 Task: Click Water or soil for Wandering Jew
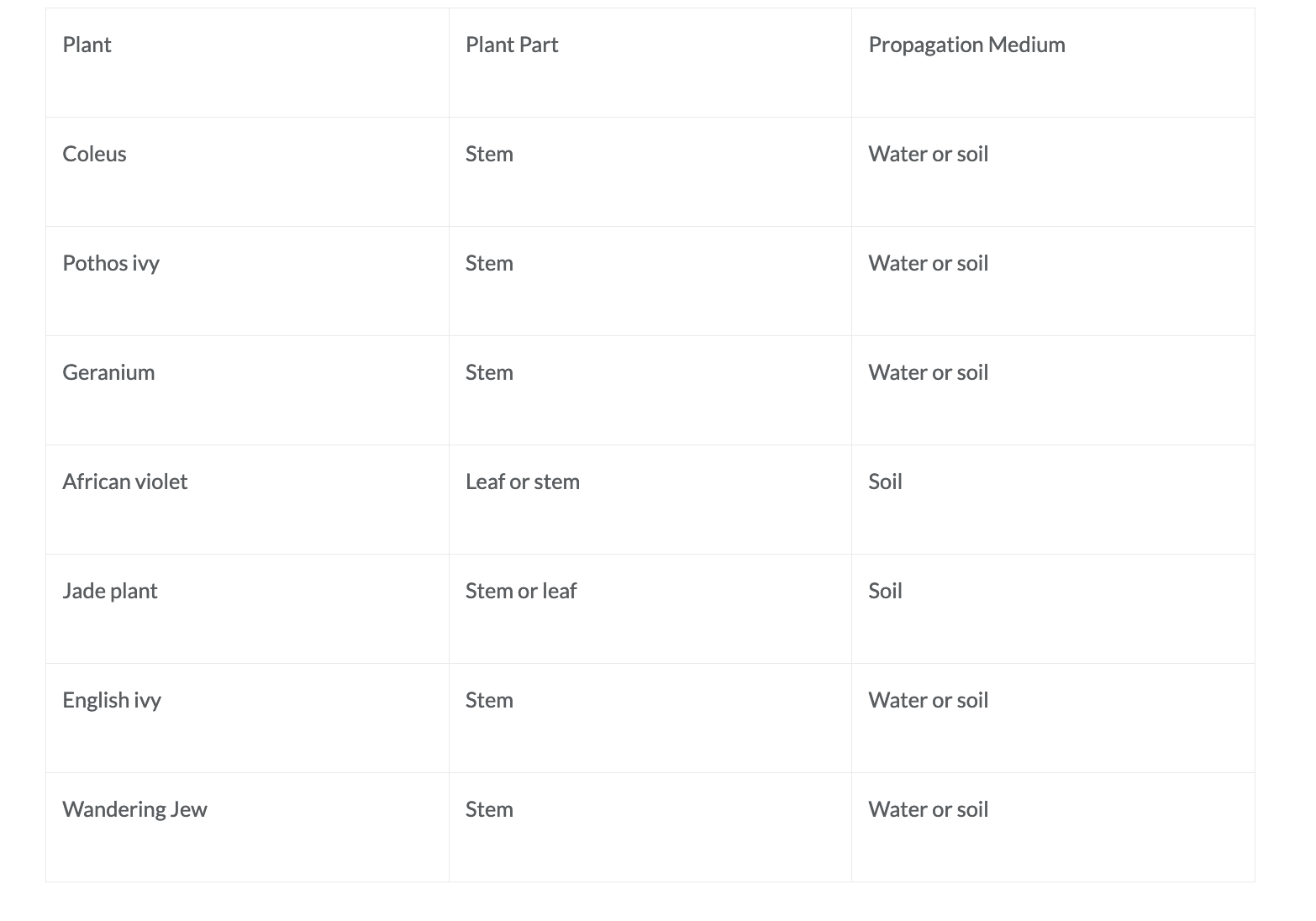(928, 809)
